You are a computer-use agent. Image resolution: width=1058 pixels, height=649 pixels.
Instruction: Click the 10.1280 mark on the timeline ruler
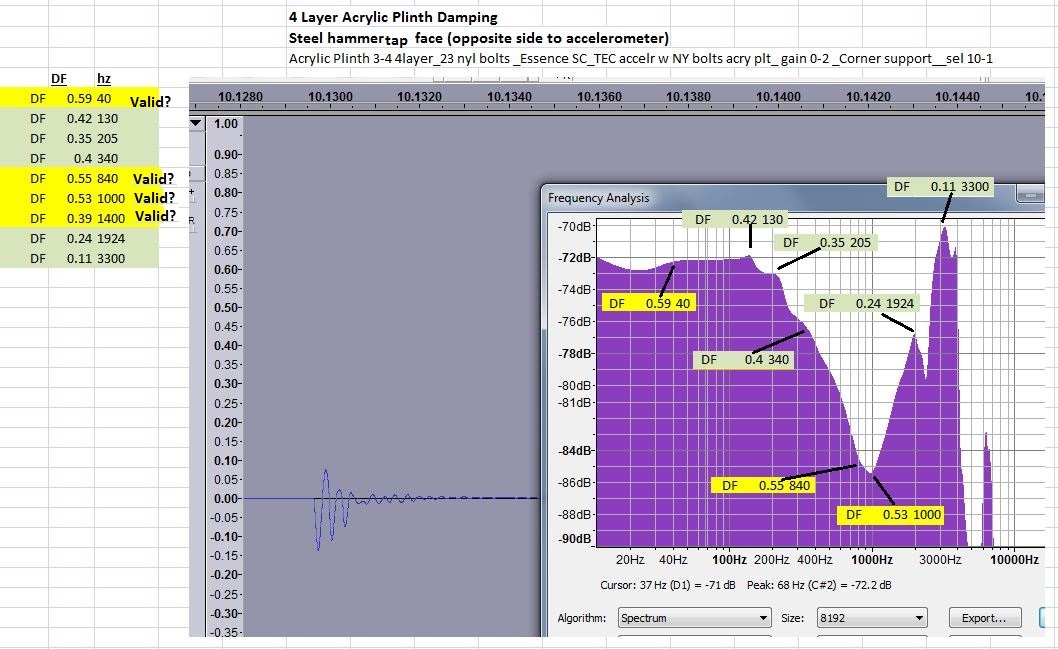[x=240, y=96]
